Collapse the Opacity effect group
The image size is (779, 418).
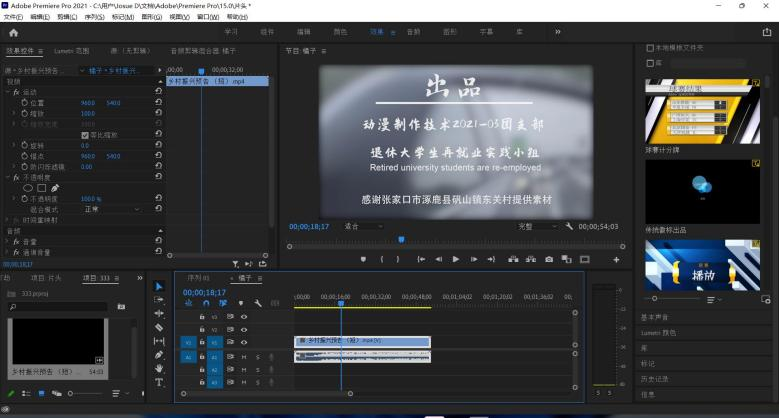coord(7,177)
